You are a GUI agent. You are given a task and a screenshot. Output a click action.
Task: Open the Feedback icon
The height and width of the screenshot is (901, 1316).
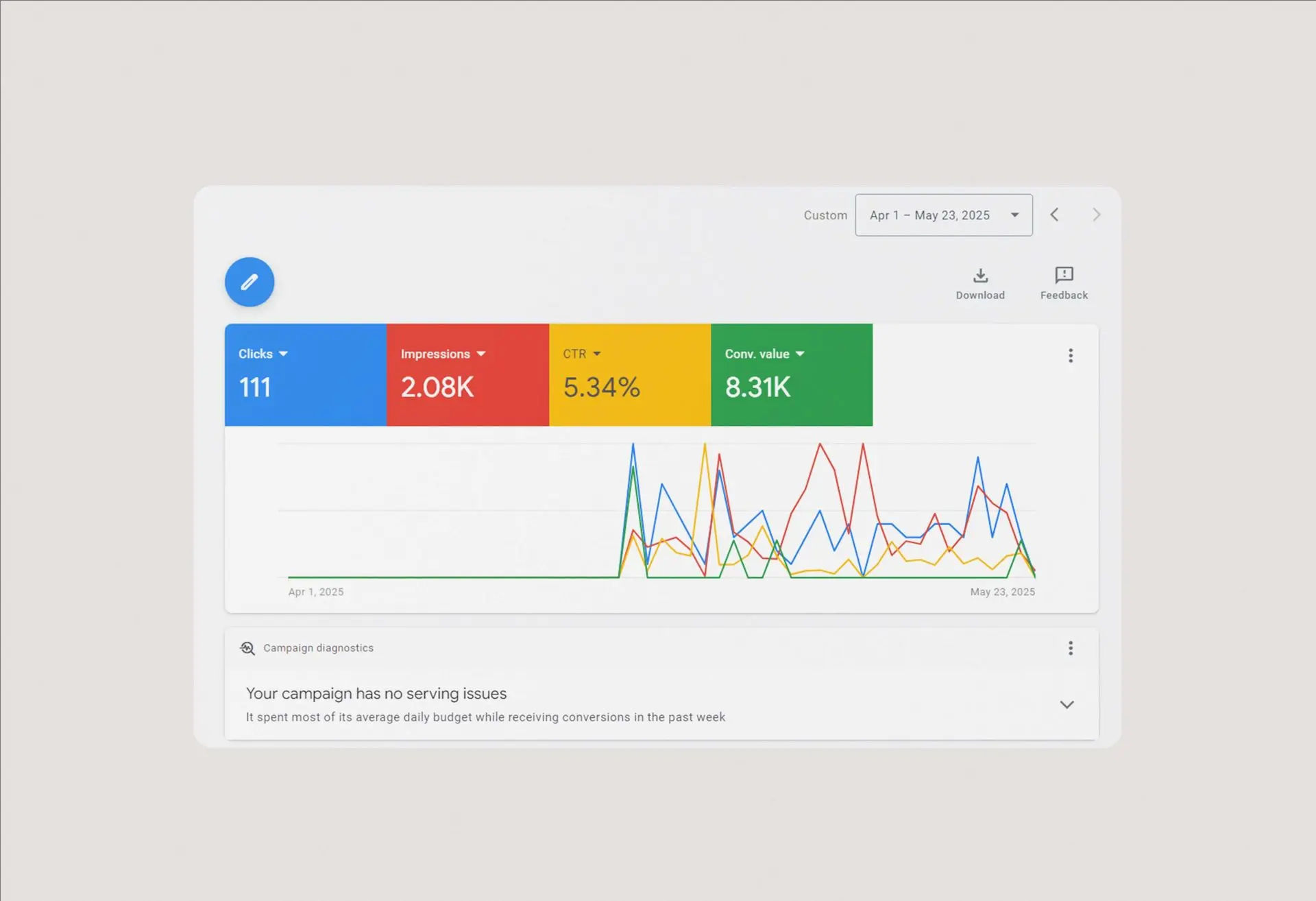(1064, 276)
